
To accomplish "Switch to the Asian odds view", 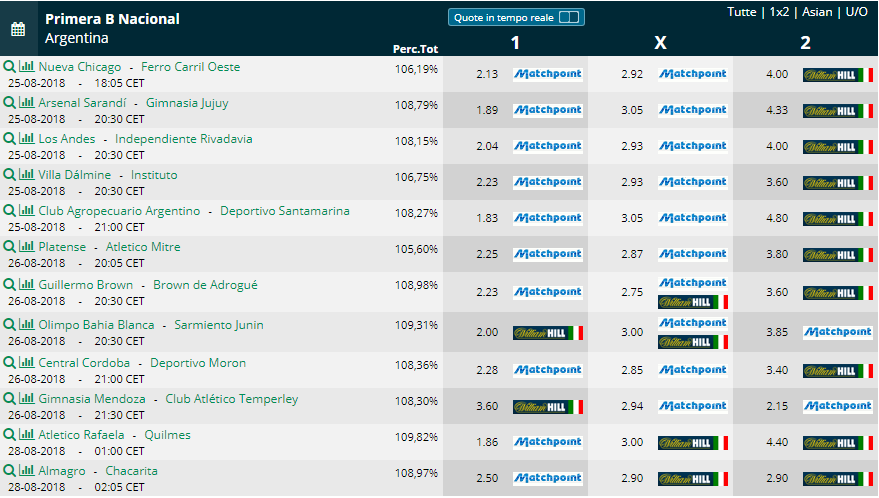I will click(x=817, y=12).
